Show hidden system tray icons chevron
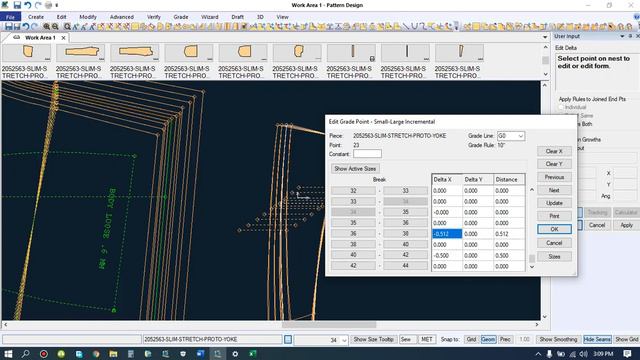640x360 pixels. click(x=538, y=354)
